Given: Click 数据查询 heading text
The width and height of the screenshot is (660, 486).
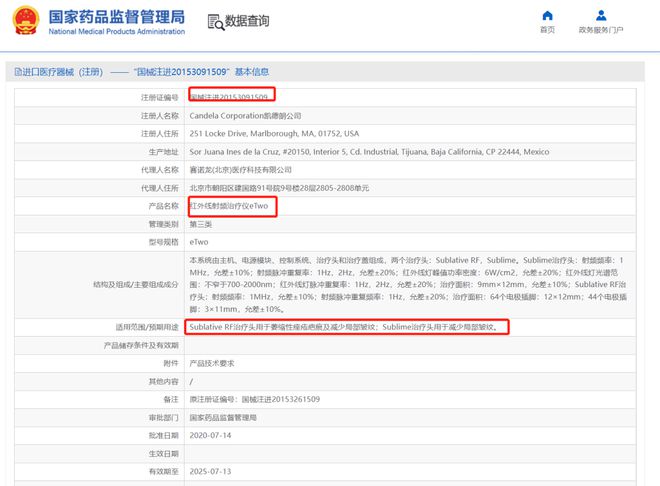Looking at the screenshot, I should (x=247, y=21).
